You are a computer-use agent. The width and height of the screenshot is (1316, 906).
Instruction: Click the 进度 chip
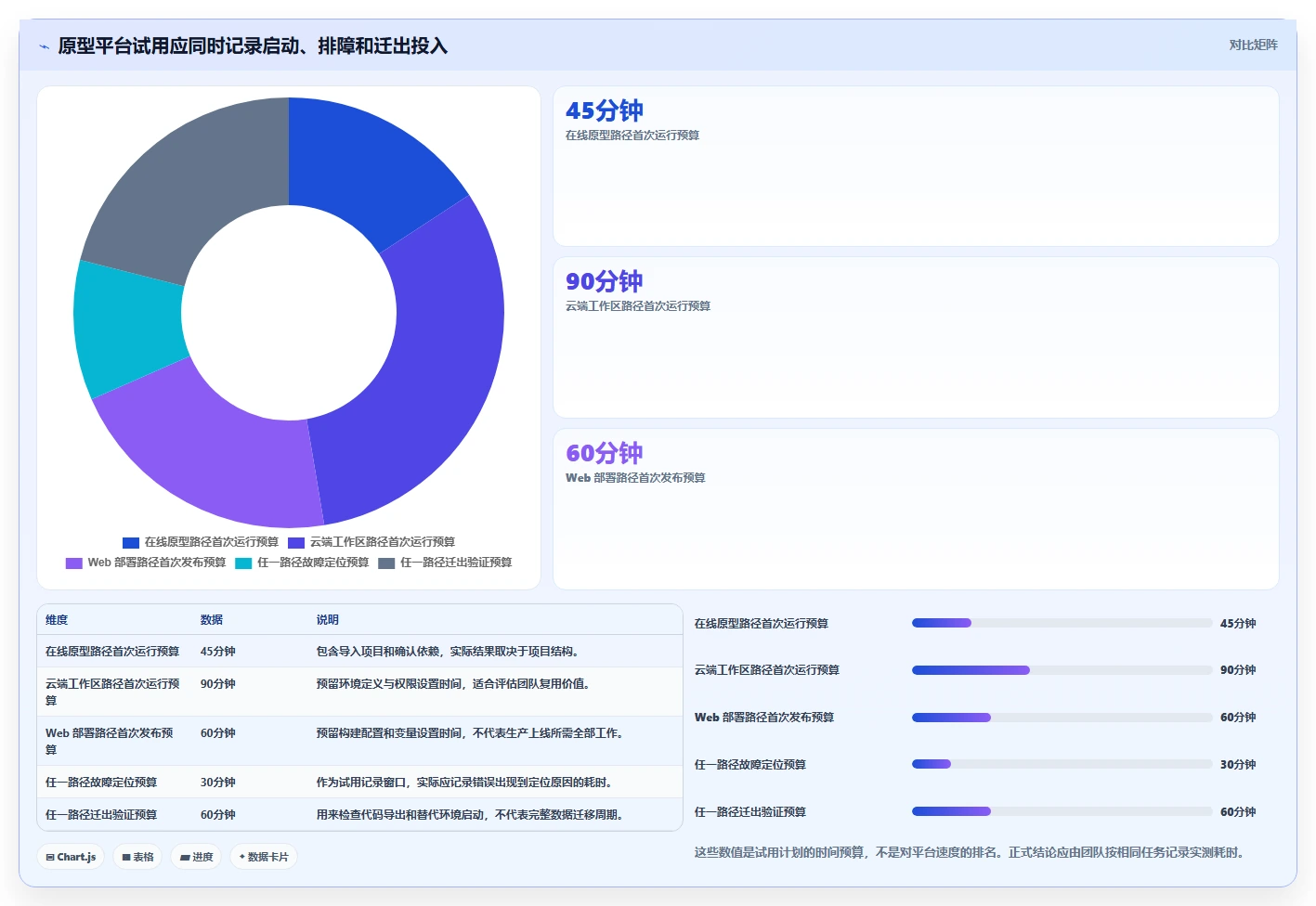(197, 857)
